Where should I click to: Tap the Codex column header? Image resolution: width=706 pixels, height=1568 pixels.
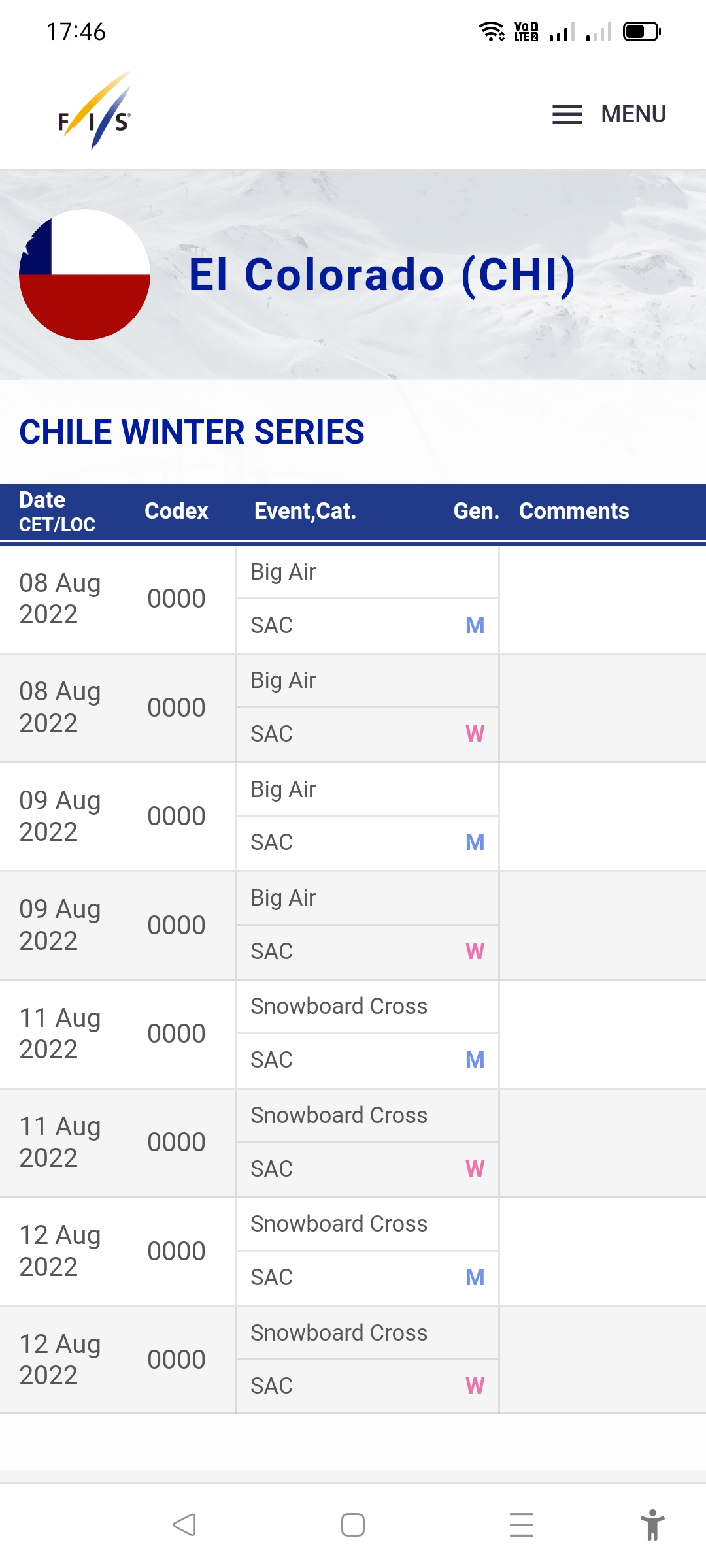coord(176,511)
